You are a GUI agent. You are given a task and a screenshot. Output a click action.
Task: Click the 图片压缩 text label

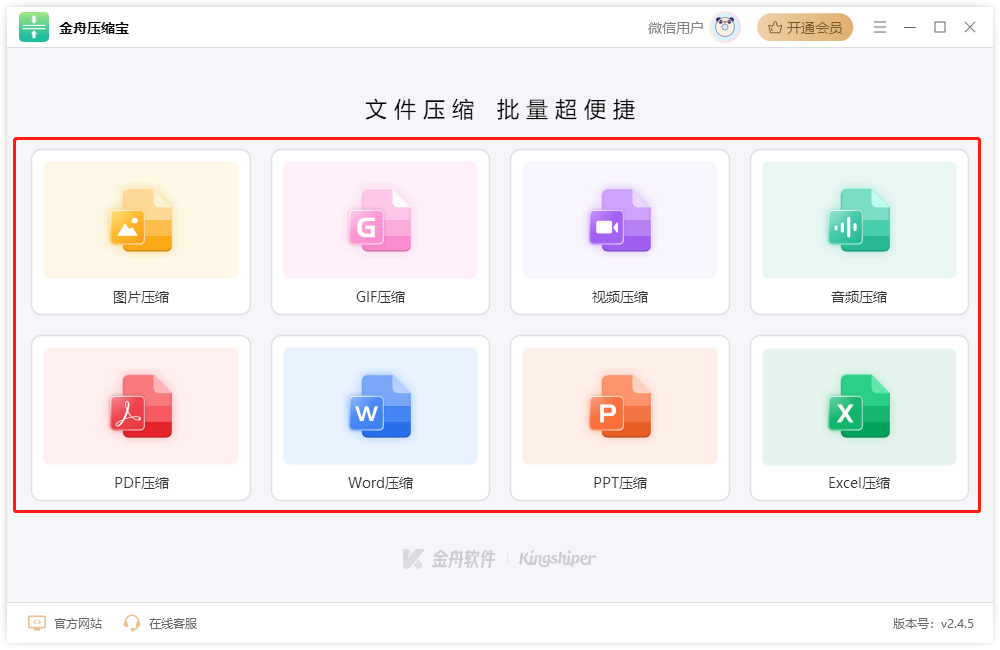point(141,297)
